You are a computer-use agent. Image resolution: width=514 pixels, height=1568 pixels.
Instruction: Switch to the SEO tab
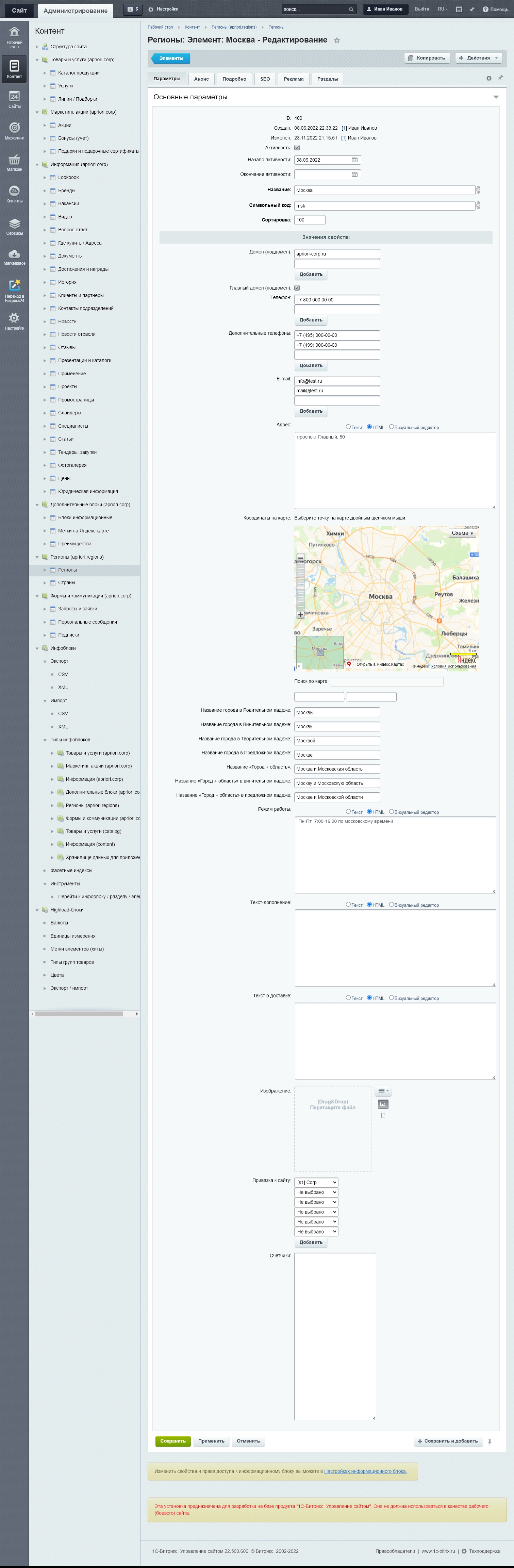point(265,79)
